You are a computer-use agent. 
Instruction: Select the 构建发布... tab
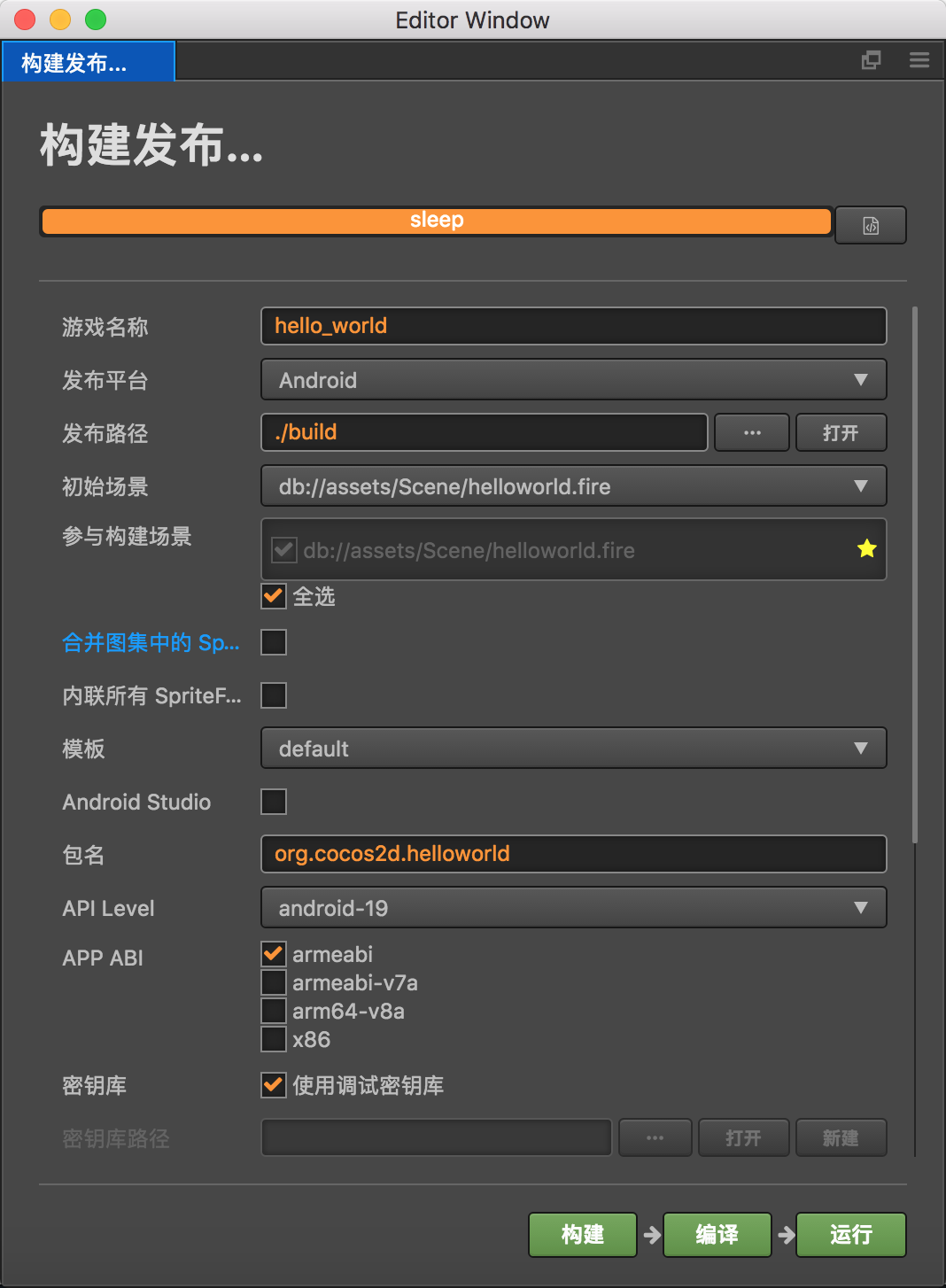pos(88,62)
